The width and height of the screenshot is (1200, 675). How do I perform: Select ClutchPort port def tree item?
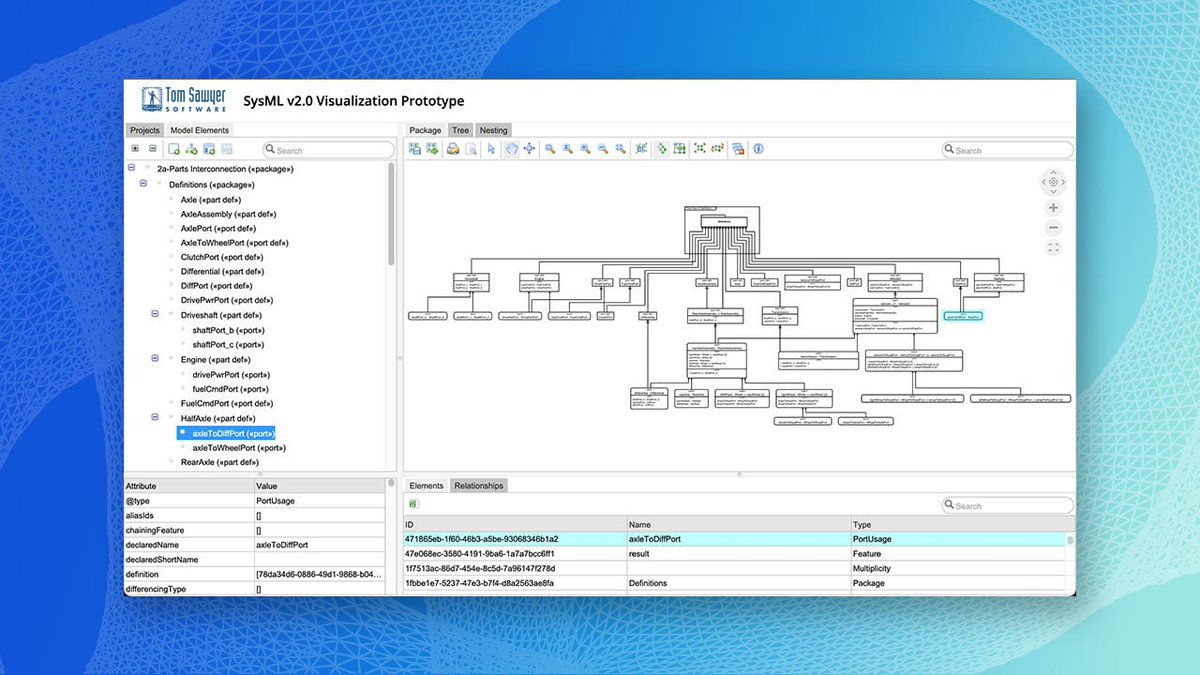222,257
